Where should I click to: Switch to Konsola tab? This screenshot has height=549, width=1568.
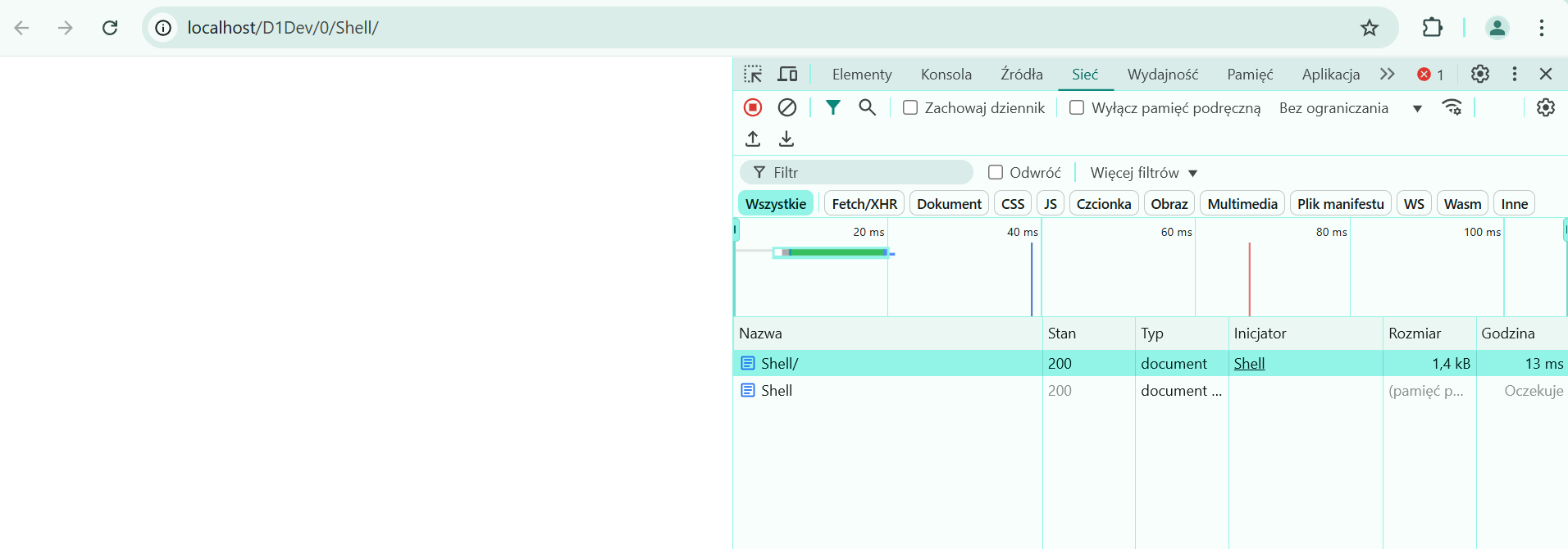946,75
